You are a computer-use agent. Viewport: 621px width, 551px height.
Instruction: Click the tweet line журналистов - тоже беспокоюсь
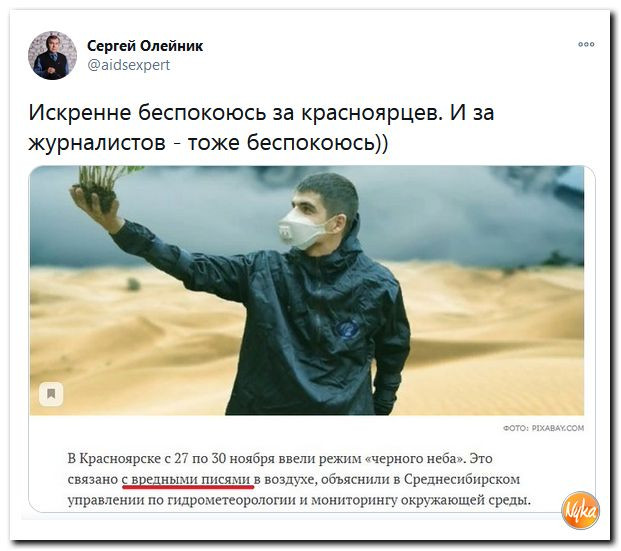click(208, 143)
